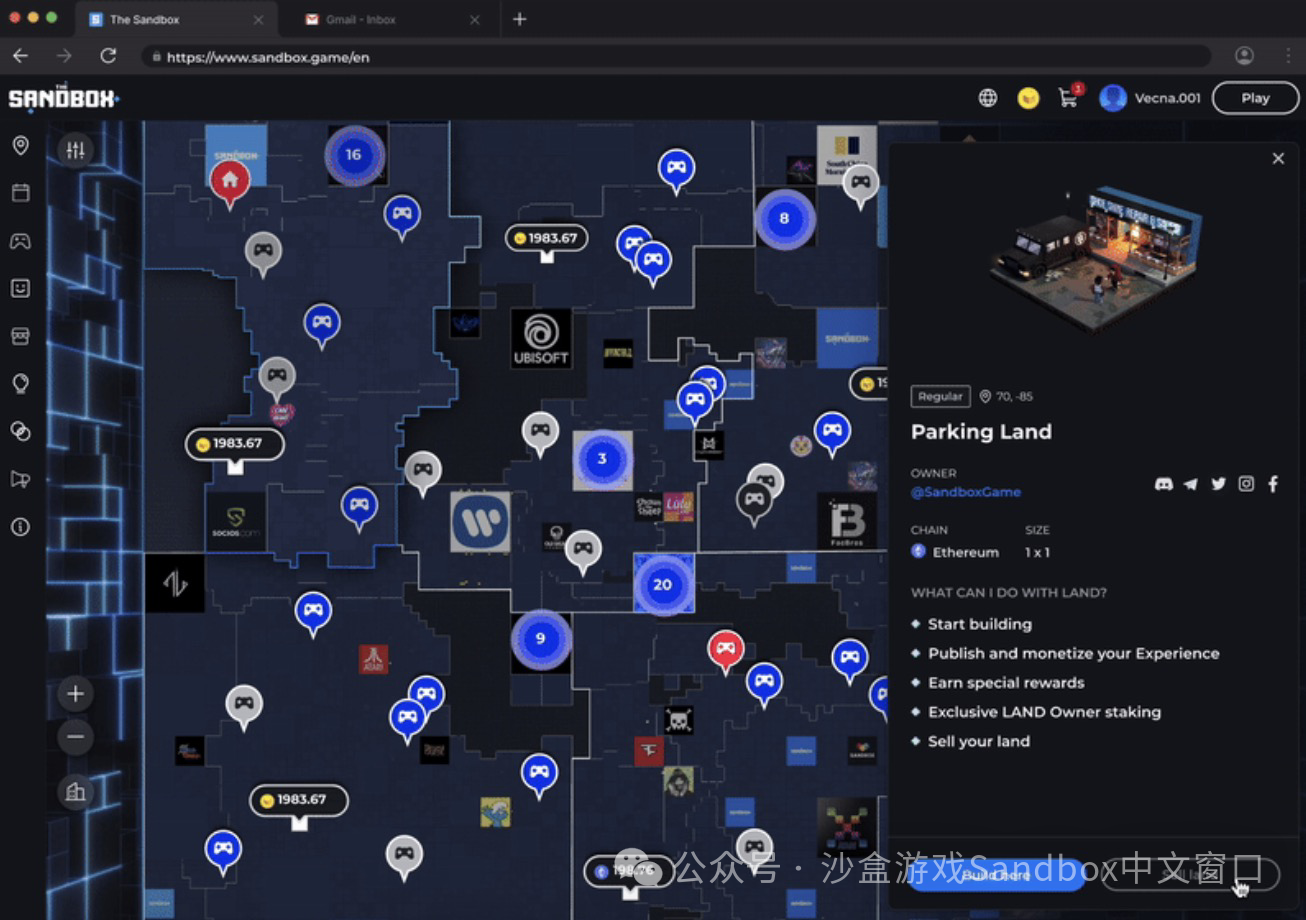
Task: Open the info circle sidebar icon
Action: 20,527
